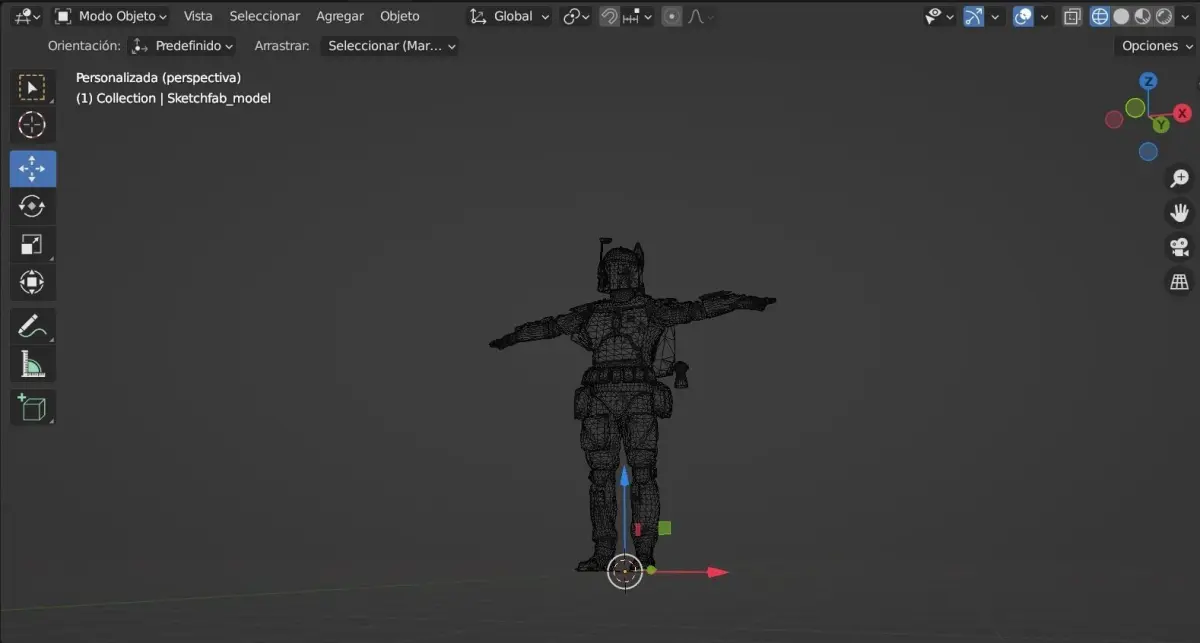Select the Move tool
1200x643 pixels.
pyautogui.click(x=33, y=168)
